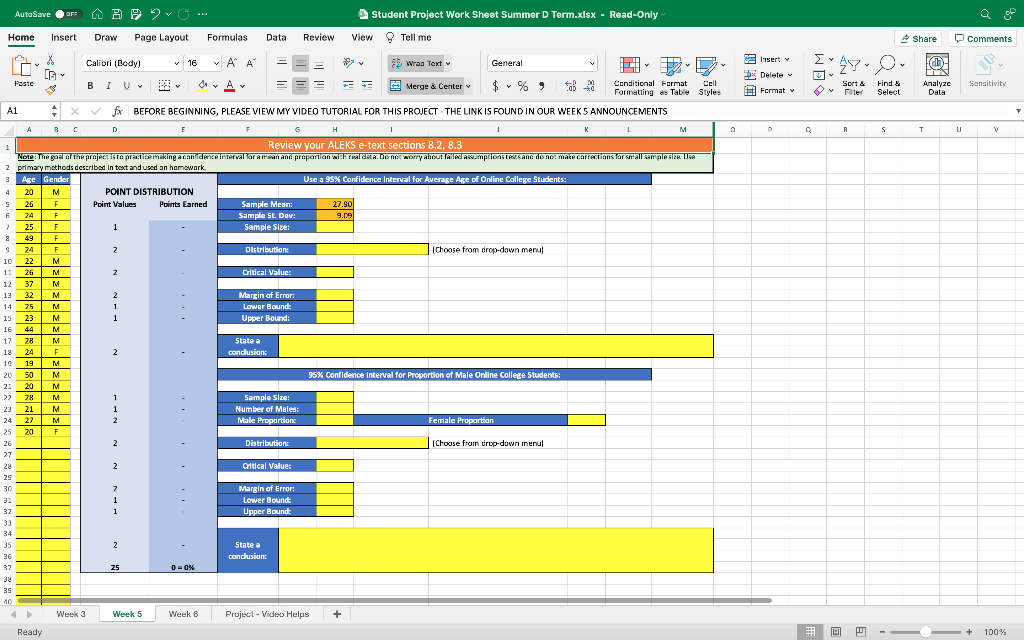The image size is (1024, 640).
Task: Open the Review ribbon tab
Action: point(319,37)
